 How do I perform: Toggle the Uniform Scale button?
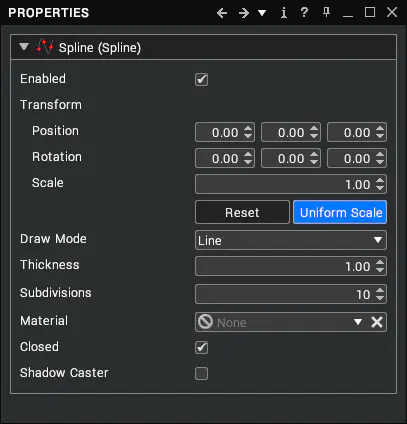pyautogui.click(x=340, y=212)
